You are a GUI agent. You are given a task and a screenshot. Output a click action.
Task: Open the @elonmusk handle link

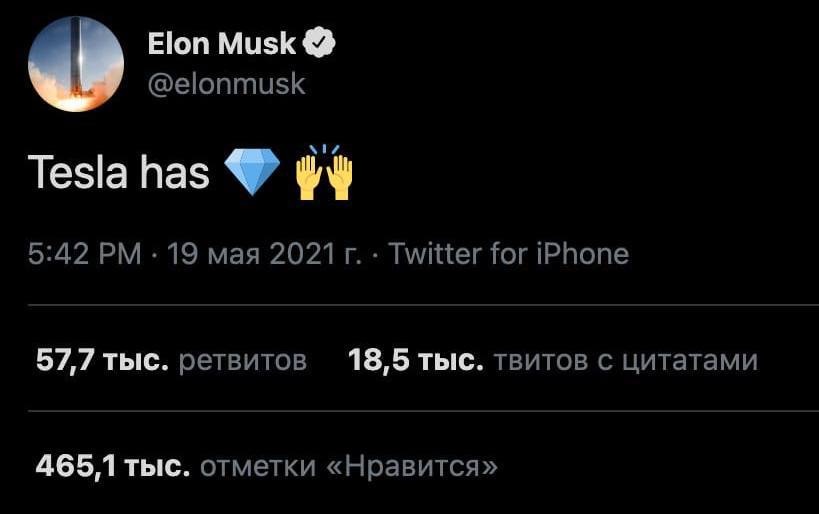226,83
